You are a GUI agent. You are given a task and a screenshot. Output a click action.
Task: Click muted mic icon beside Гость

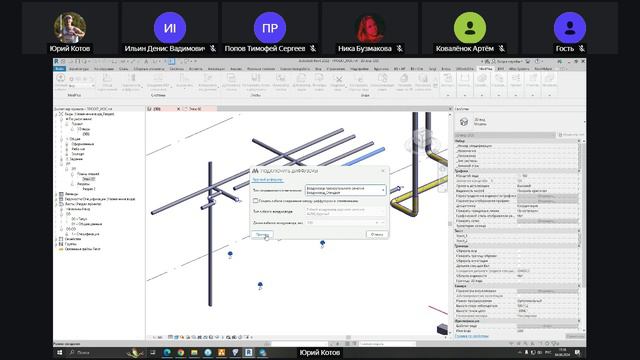click(x=582, y=49)
